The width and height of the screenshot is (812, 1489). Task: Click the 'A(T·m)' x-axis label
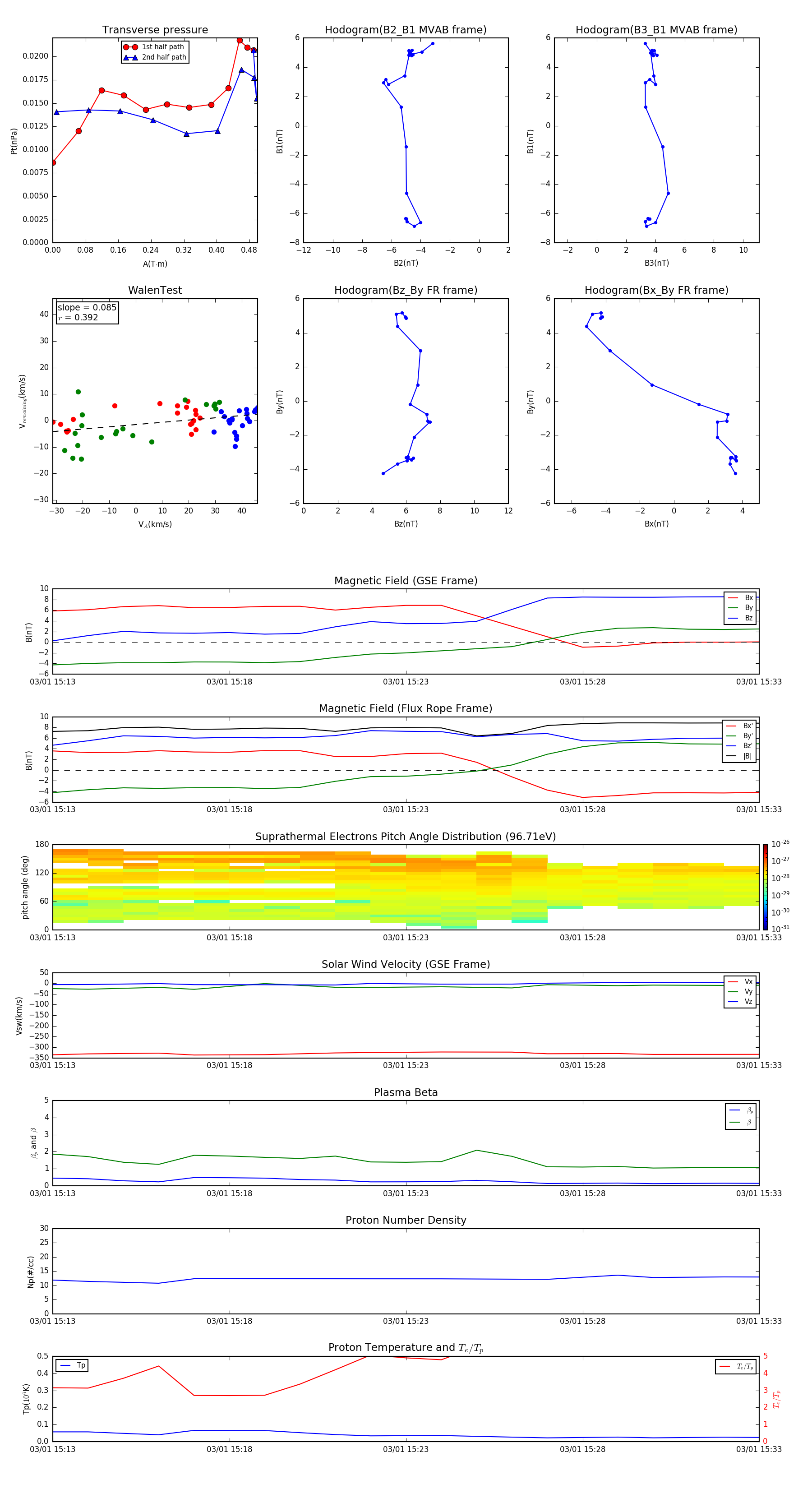coord(155,264)
